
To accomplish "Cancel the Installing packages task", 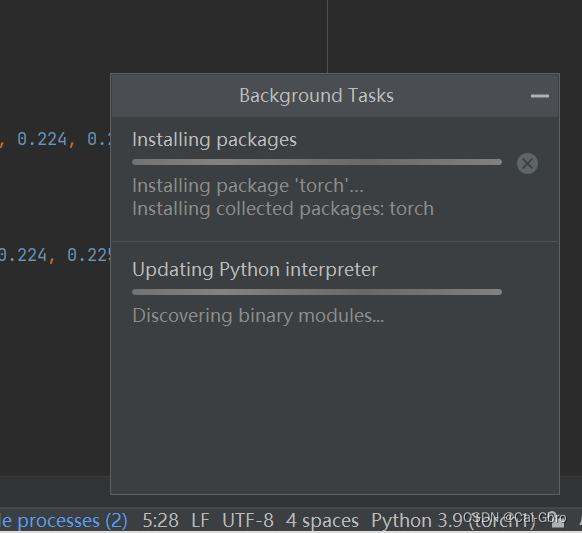I will (527, 163).
